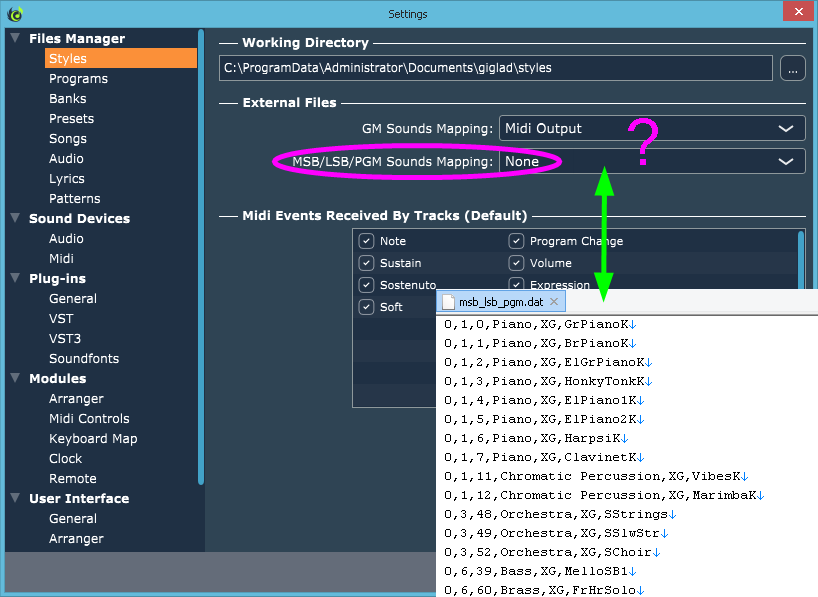The height and width of the screenshot is (597, 818).
Task: Open Midi under Sound Devices
Action: pos(62,258)
